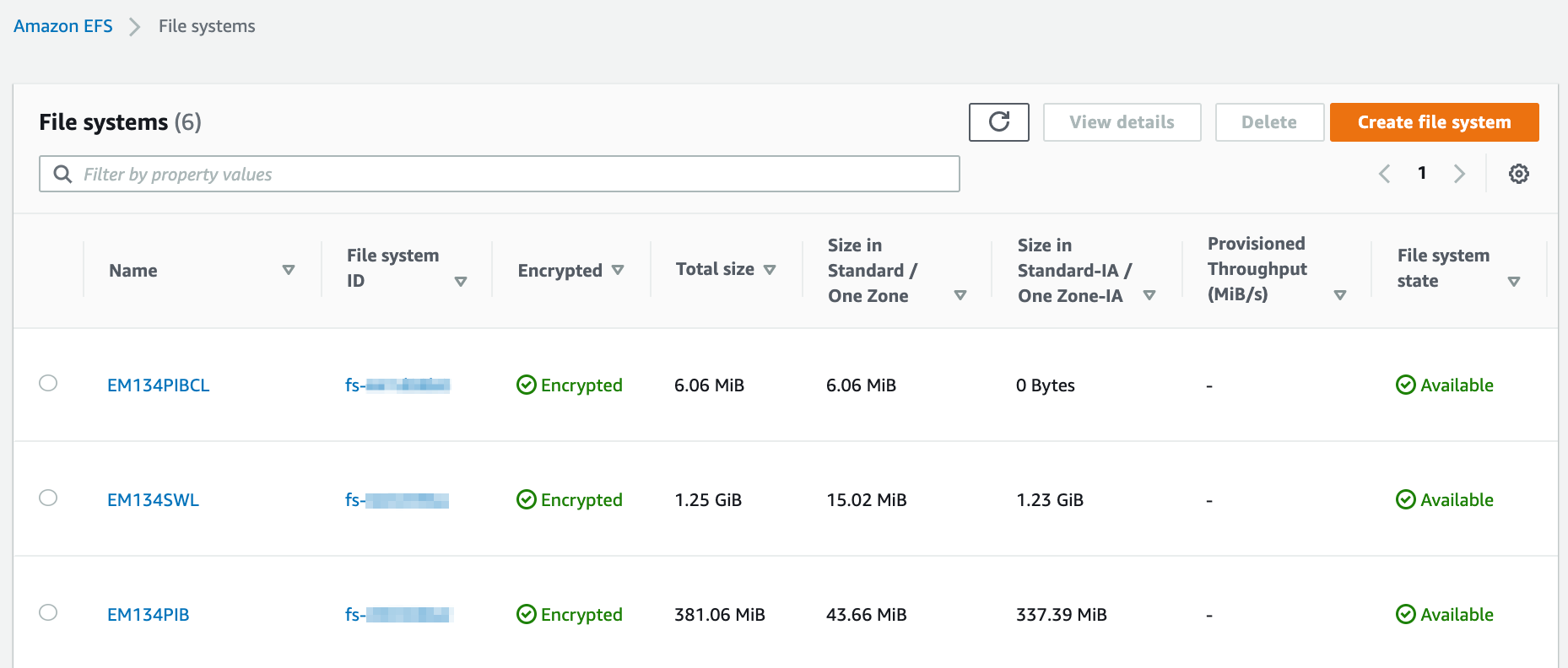Sort by File system ID arrow
1568x668 pixels.
click(x=461, y=282)
